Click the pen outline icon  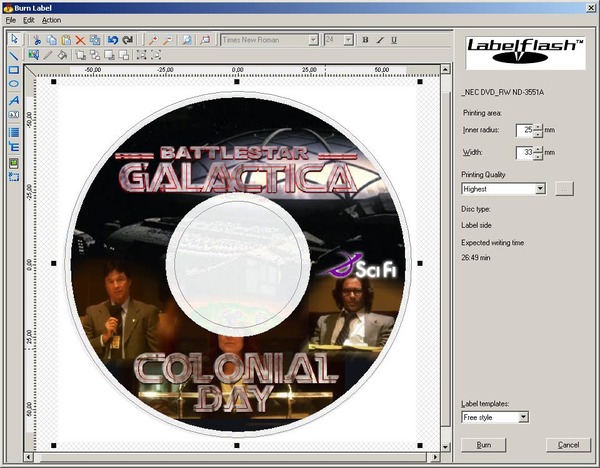pos(48,55)
